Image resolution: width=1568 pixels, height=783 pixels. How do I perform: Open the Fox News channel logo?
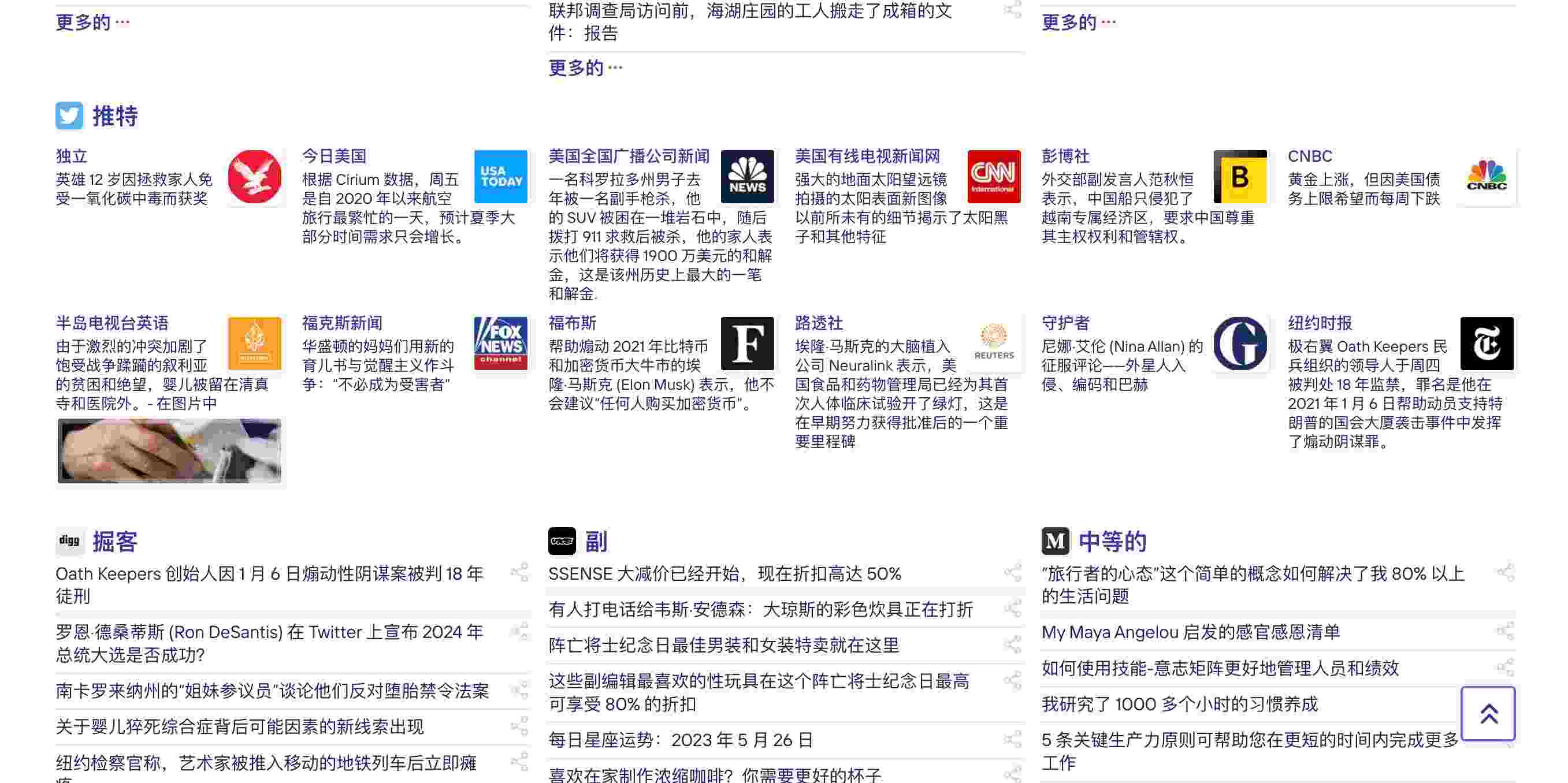pos(500,344)
